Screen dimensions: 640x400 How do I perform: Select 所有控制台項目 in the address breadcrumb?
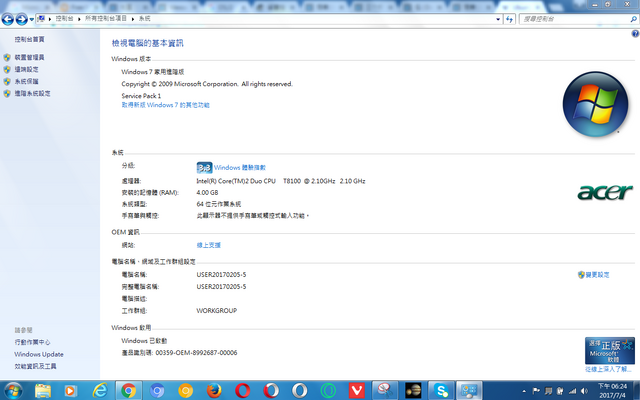coord(106,19)
